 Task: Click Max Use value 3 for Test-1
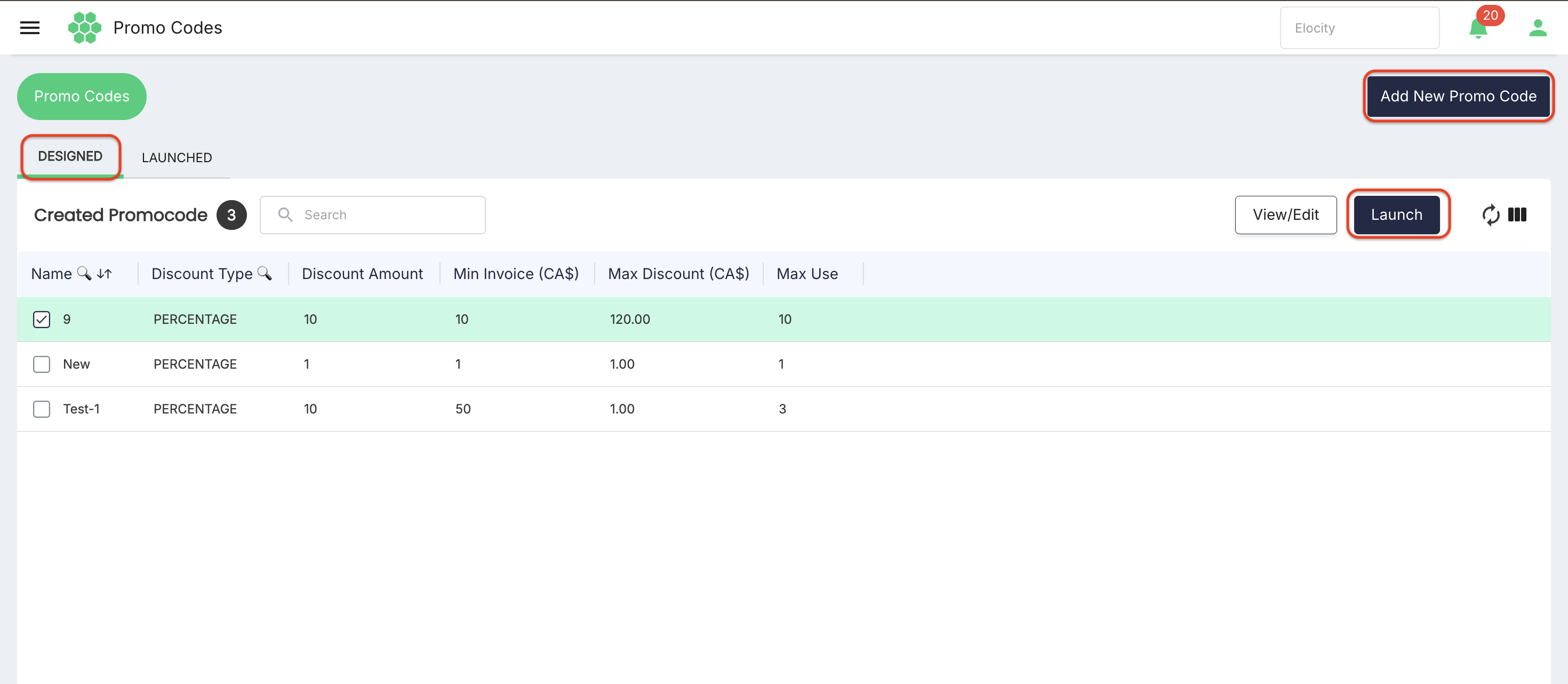(782, 409)
